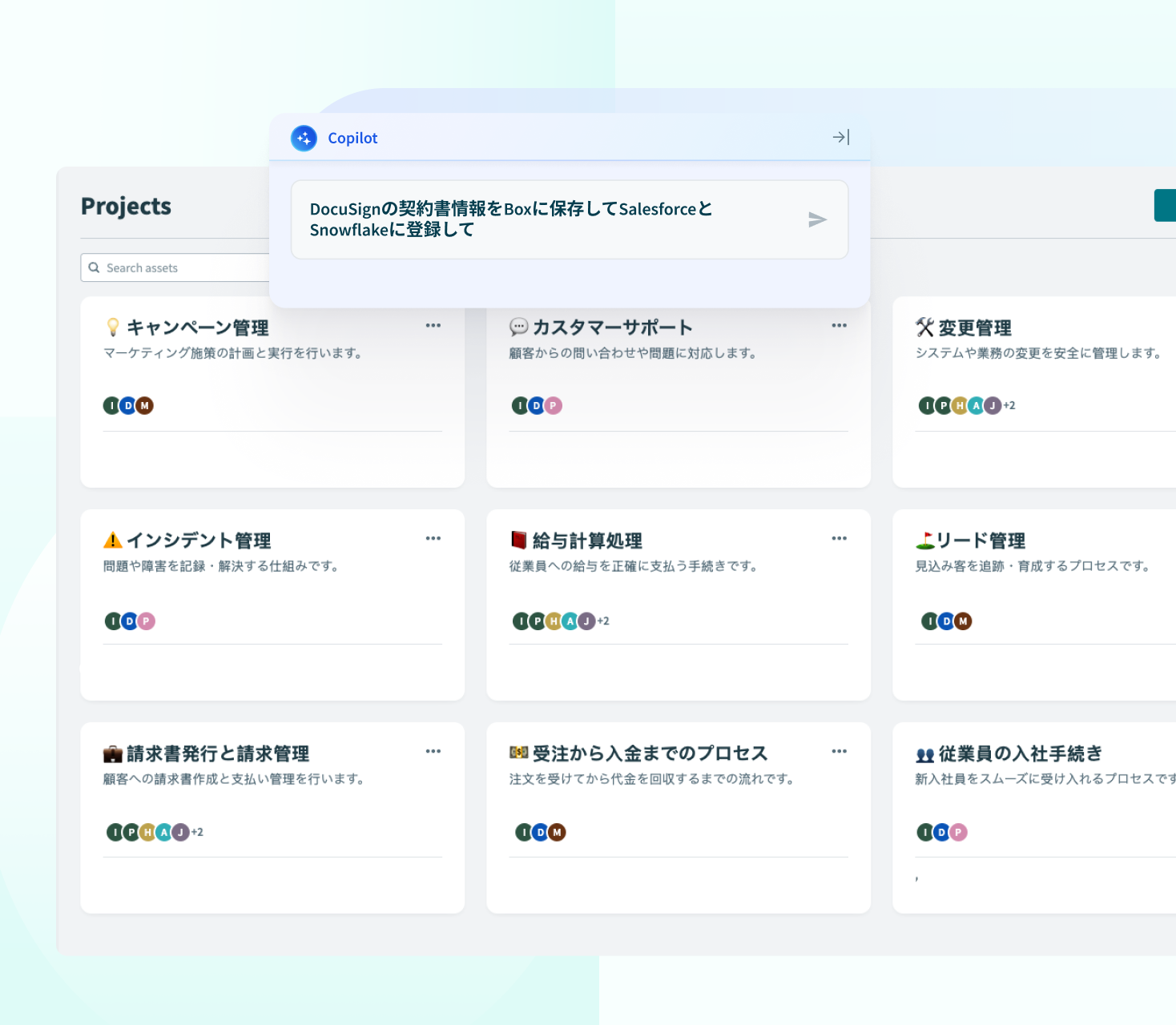The height and width of the screenshot is (1025, 1176).
Task: Click the teal button beside the Projects header
Action: (1167, 205)
